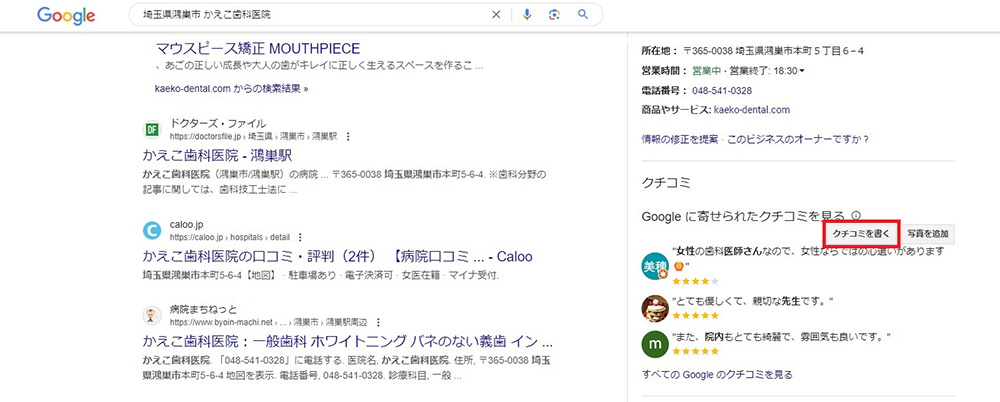1000x402 pixels.
Task: Open すべての Google のクチコミを見る link
Action: [x=717, y=375]
